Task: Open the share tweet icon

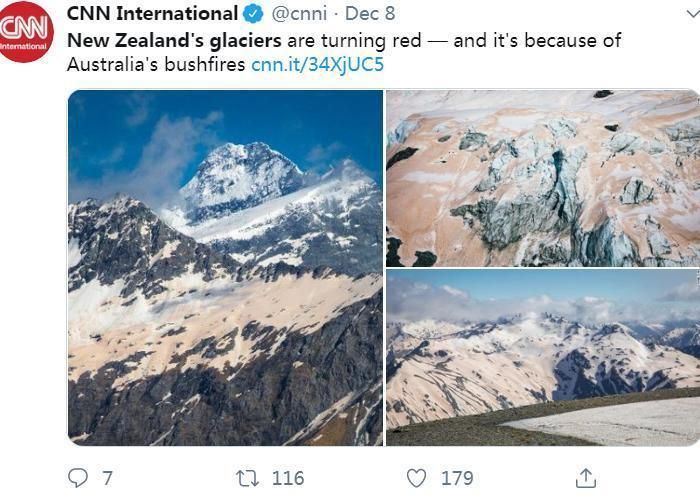Action: [x=586, y=477]
